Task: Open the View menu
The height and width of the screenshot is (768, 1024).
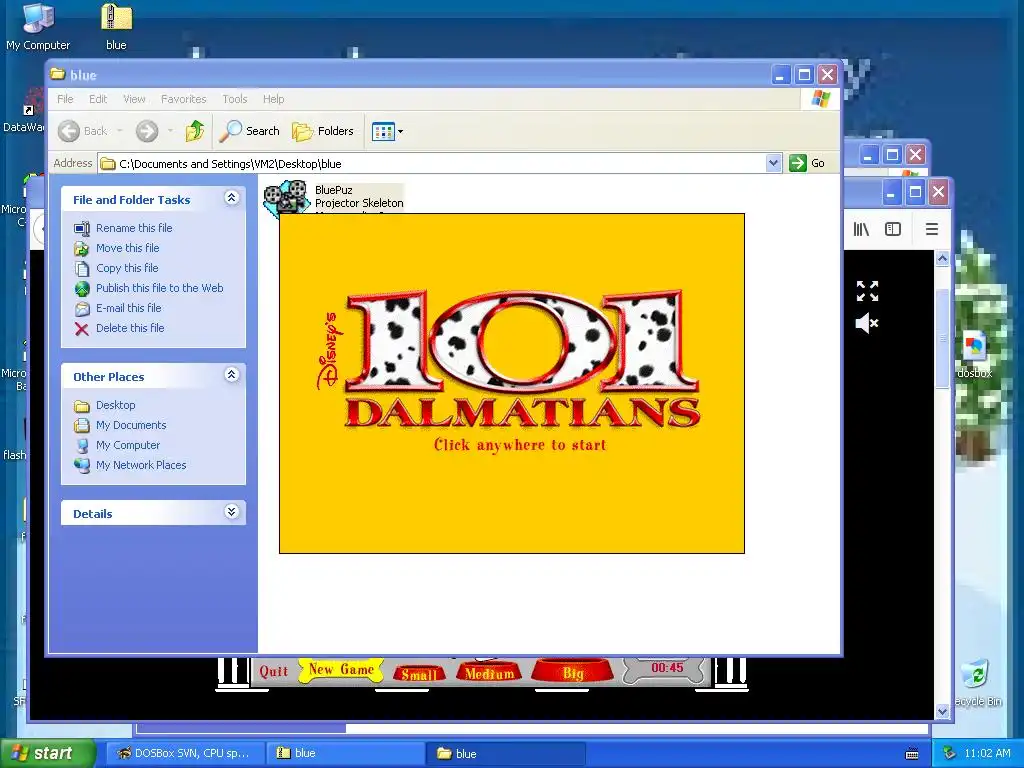Action: (x=134, y=99)
